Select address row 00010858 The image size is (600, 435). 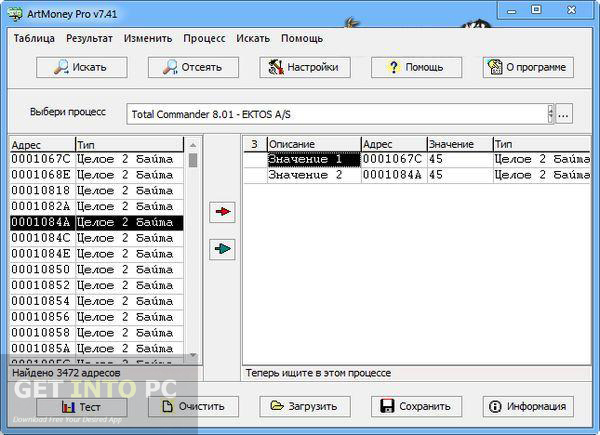(x=97, y=333)
